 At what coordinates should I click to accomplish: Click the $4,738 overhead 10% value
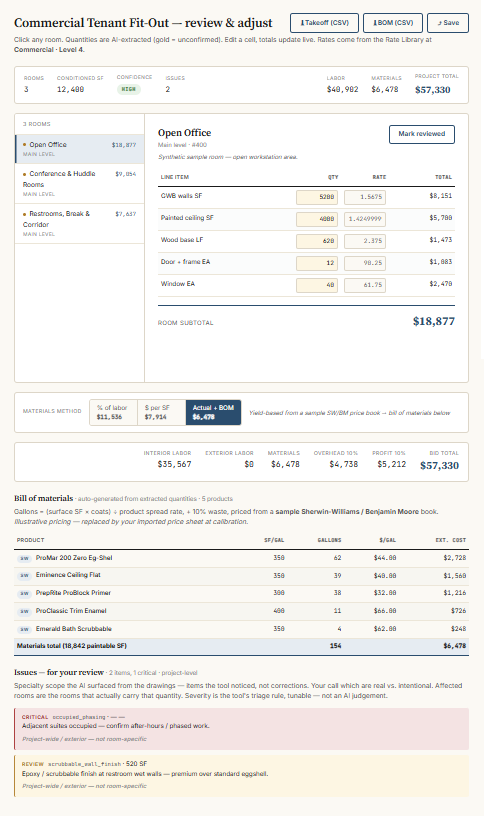(343, 464)
